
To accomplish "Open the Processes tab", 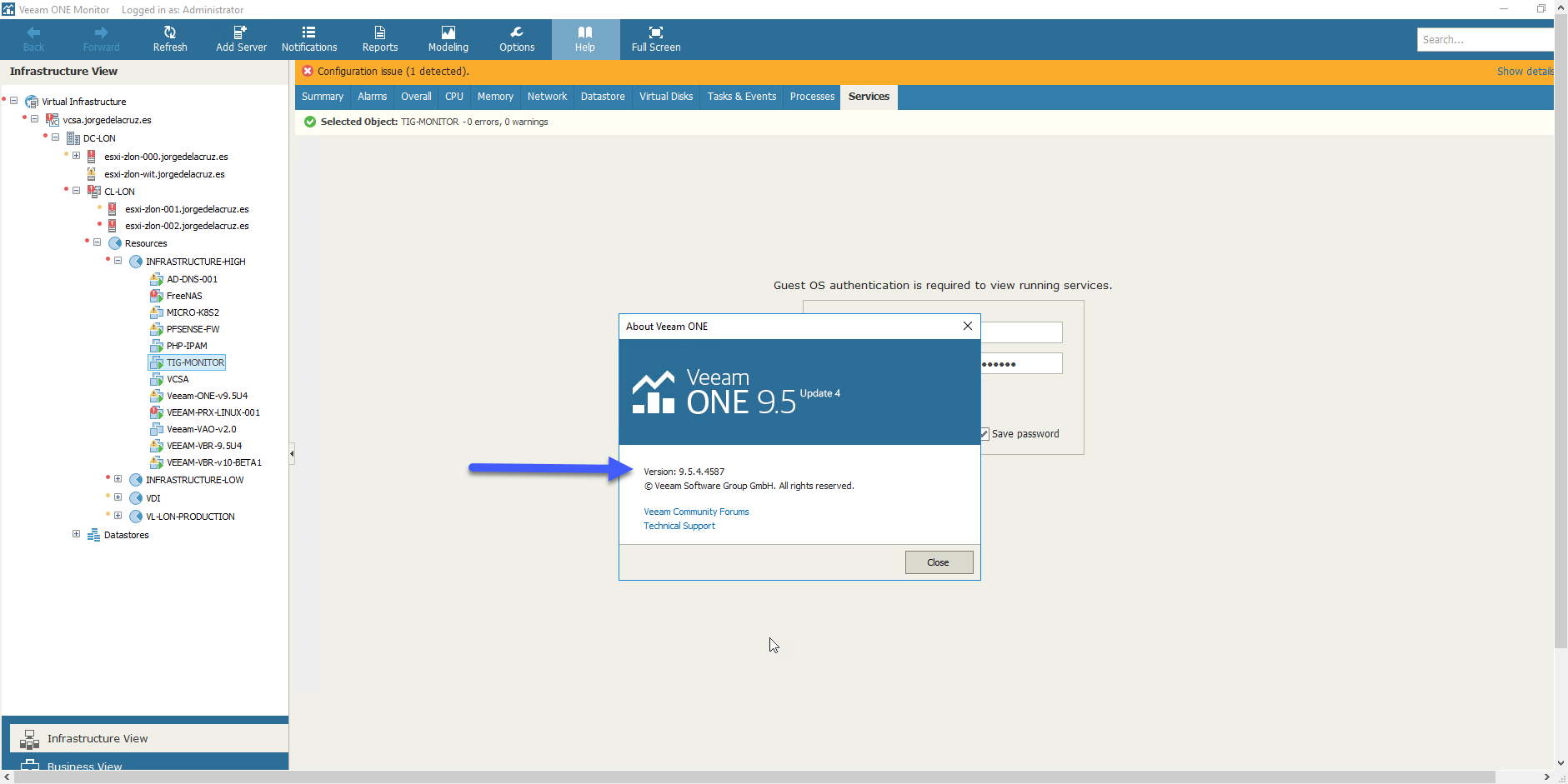I will tap(812, 97).
